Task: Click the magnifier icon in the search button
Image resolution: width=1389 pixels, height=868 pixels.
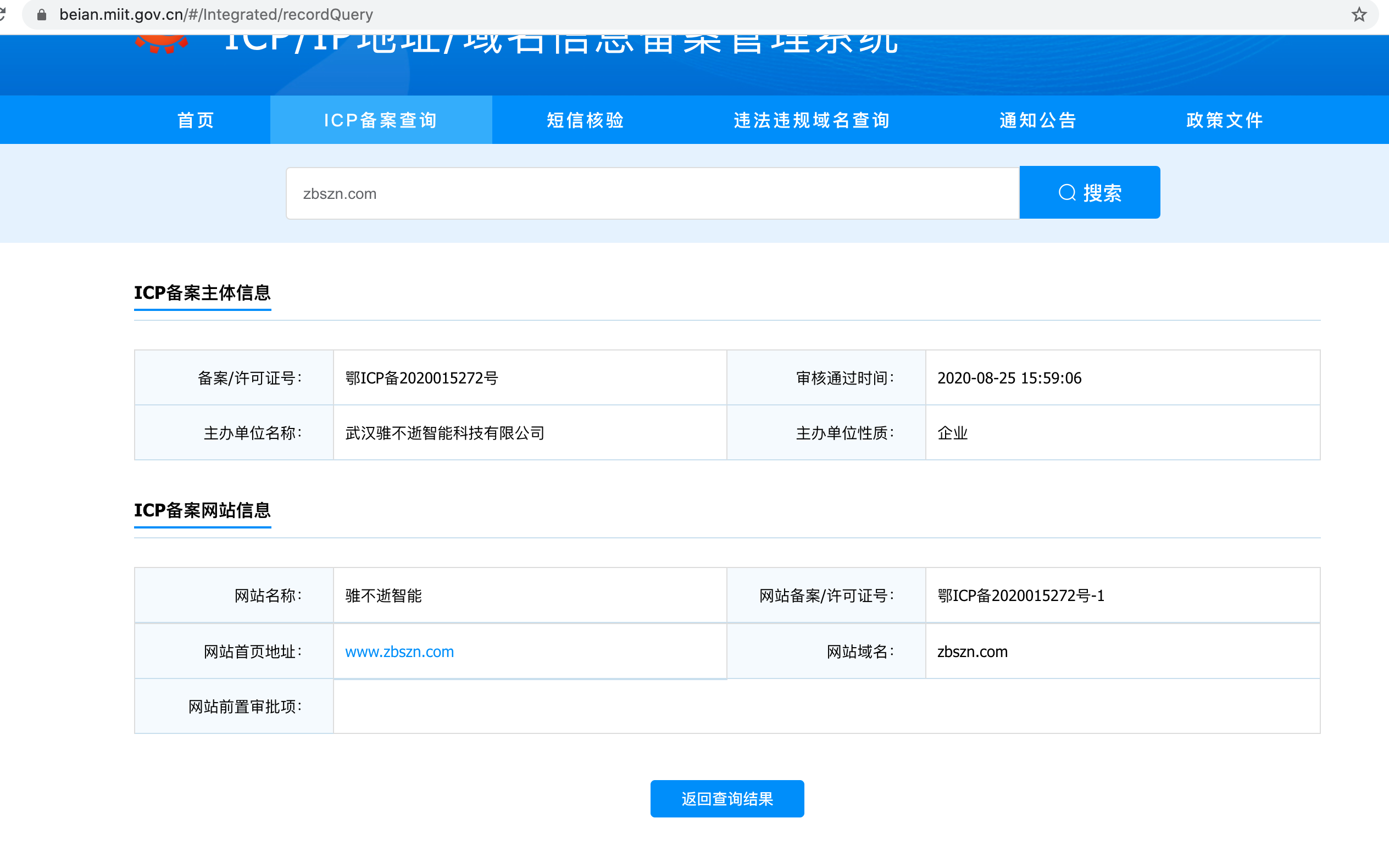Action: coord(1067,192)
